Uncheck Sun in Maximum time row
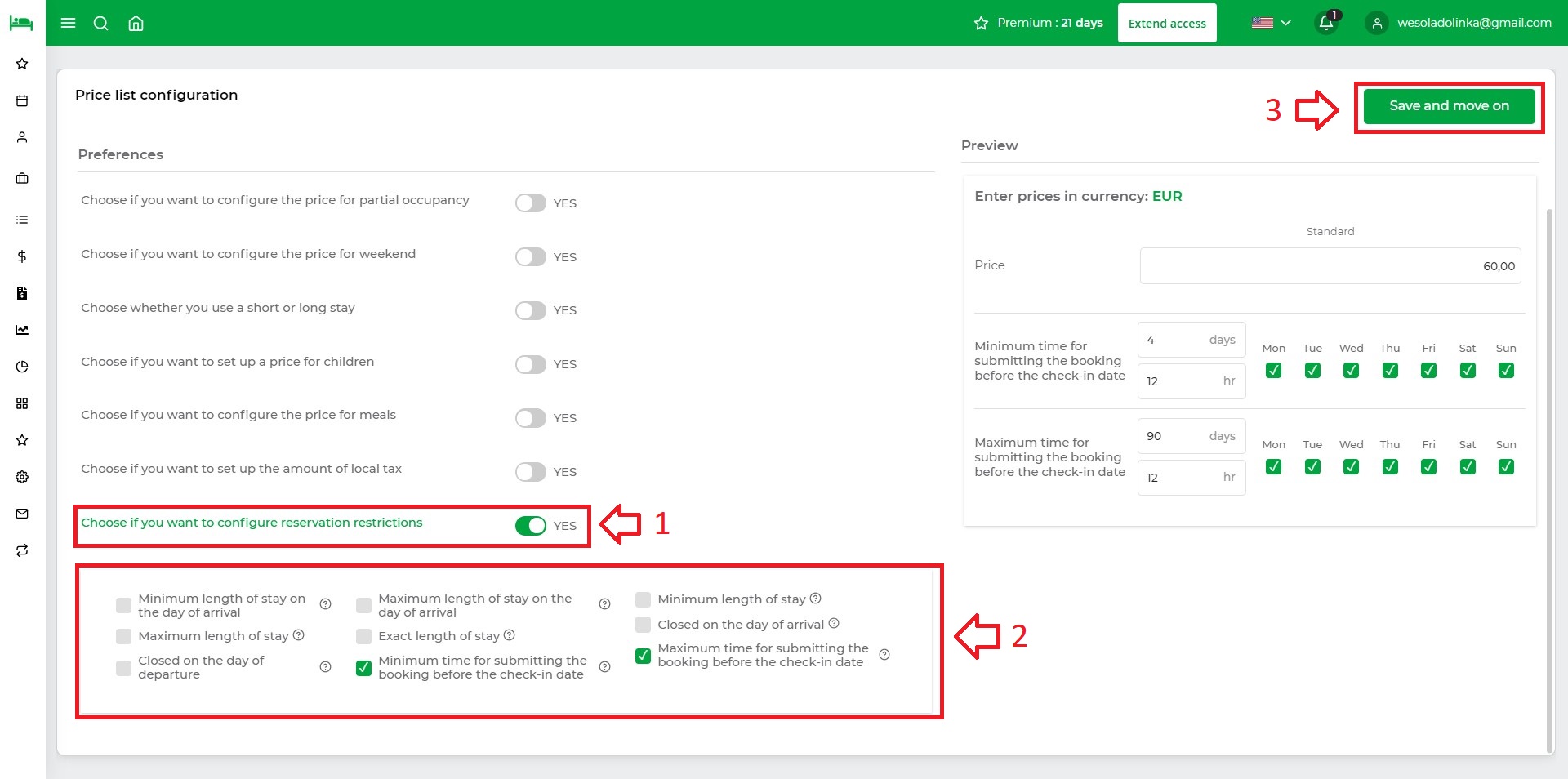The image size is (1568, 779). (1506, 467)
